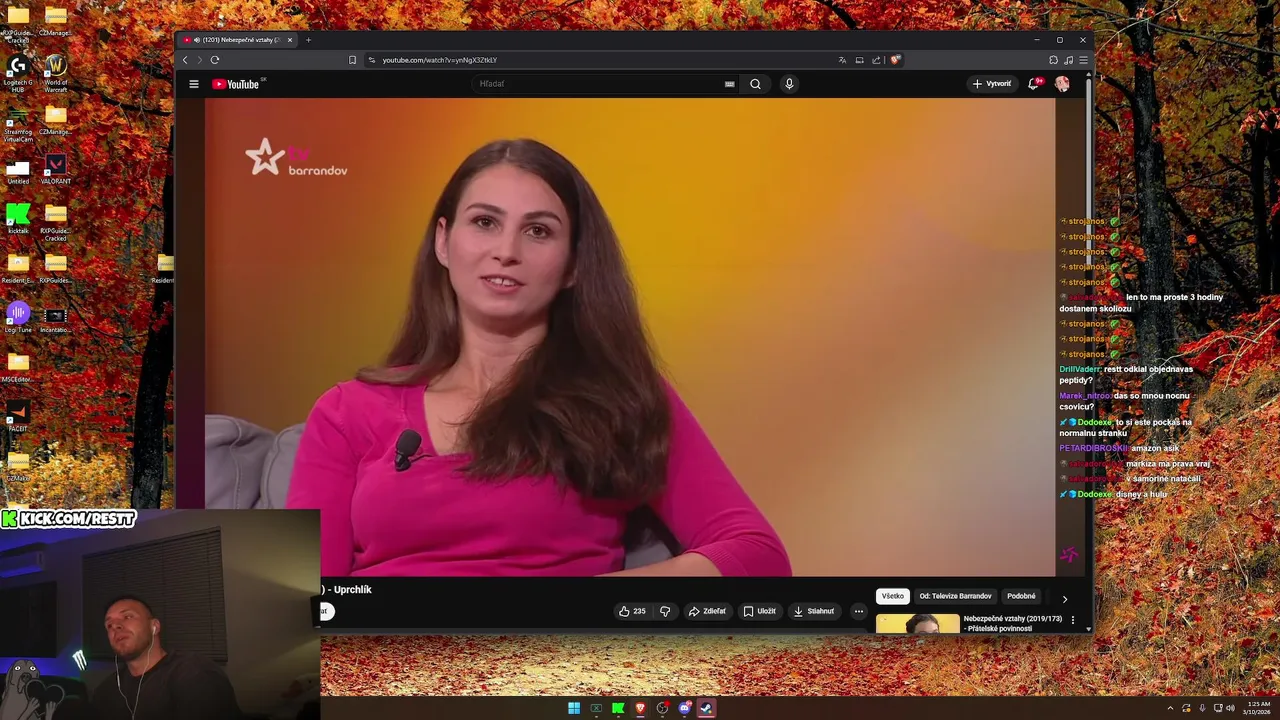
Task: Show hidden tray icons chevron
Action: pos(1169,708)
